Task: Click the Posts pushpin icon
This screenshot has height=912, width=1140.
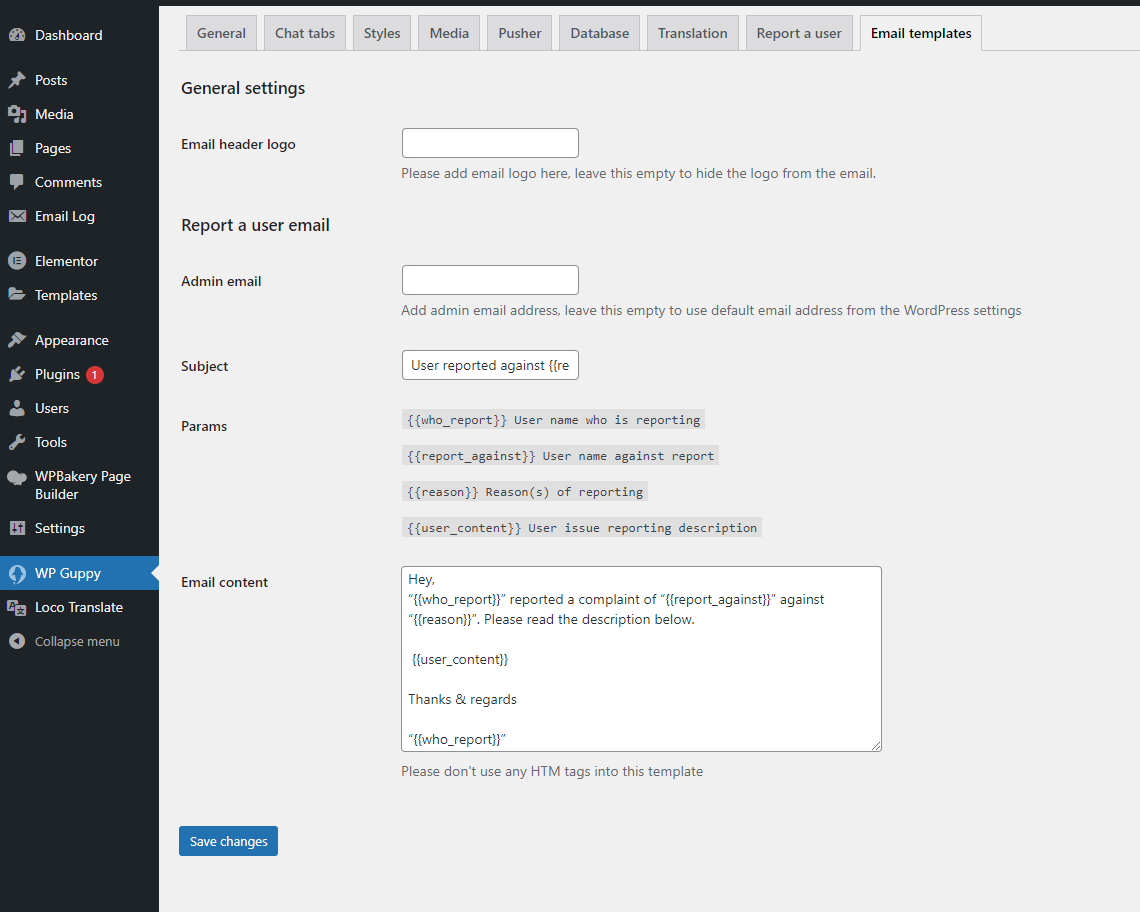Action: (x=17, y=80)
